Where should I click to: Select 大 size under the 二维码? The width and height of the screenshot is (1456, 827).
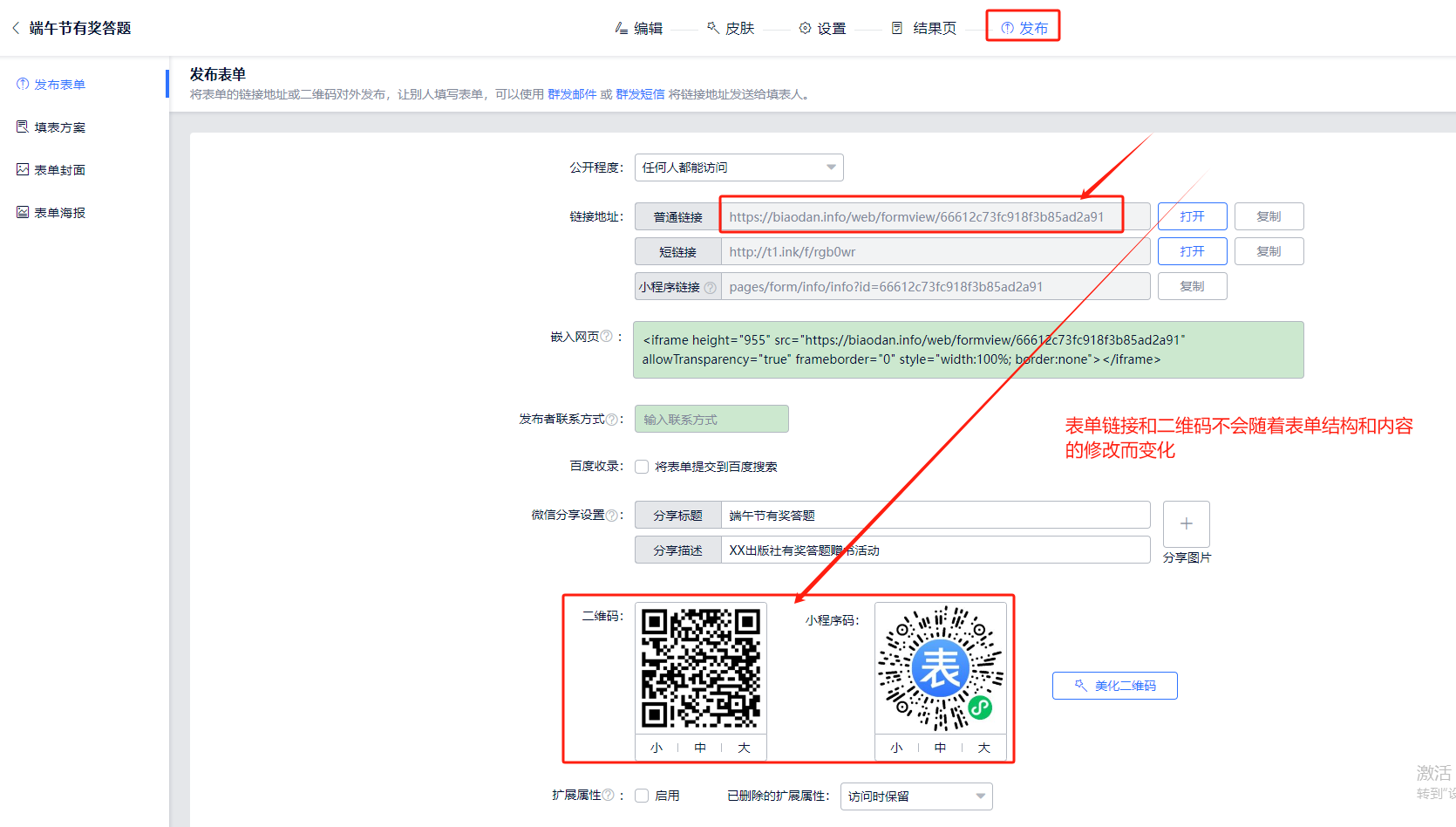tap(744, 748)
